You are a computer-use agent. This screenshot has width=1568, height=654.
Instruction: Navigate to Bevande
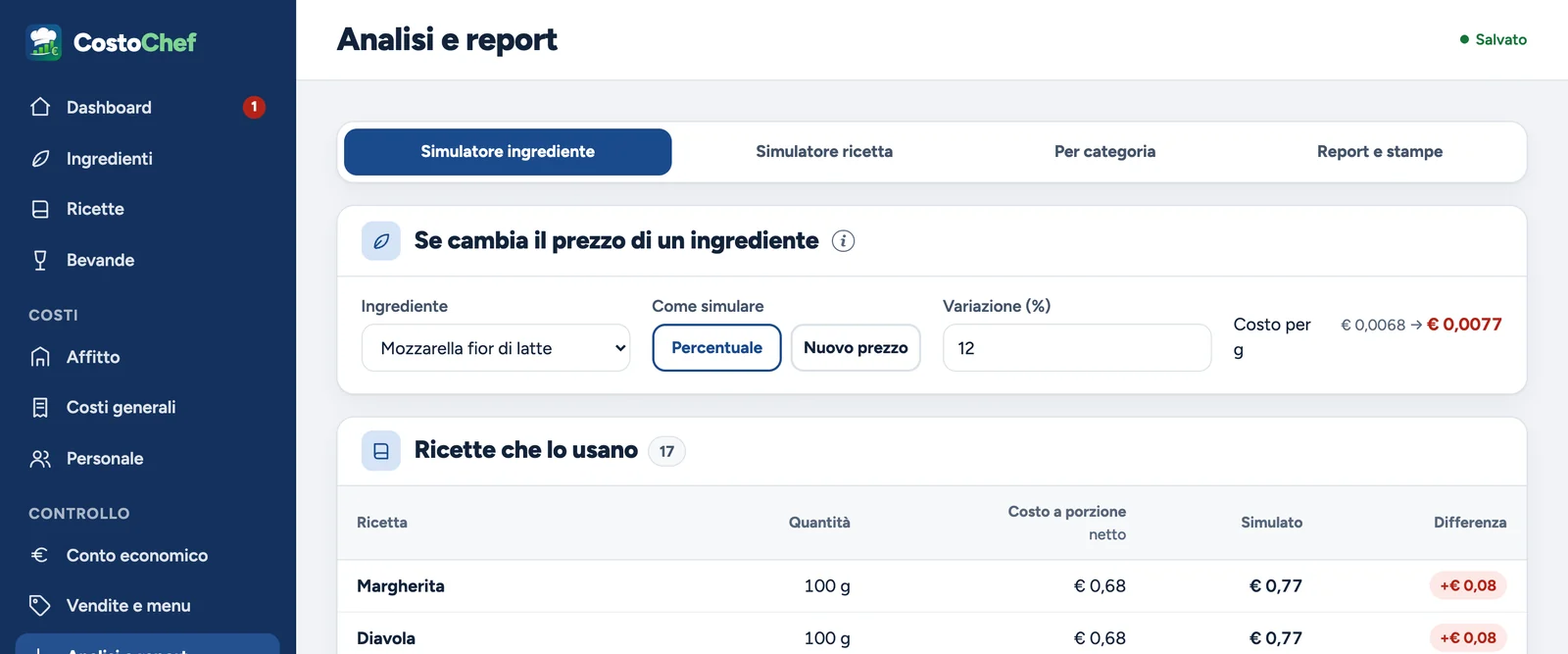(x=148, y=260)
